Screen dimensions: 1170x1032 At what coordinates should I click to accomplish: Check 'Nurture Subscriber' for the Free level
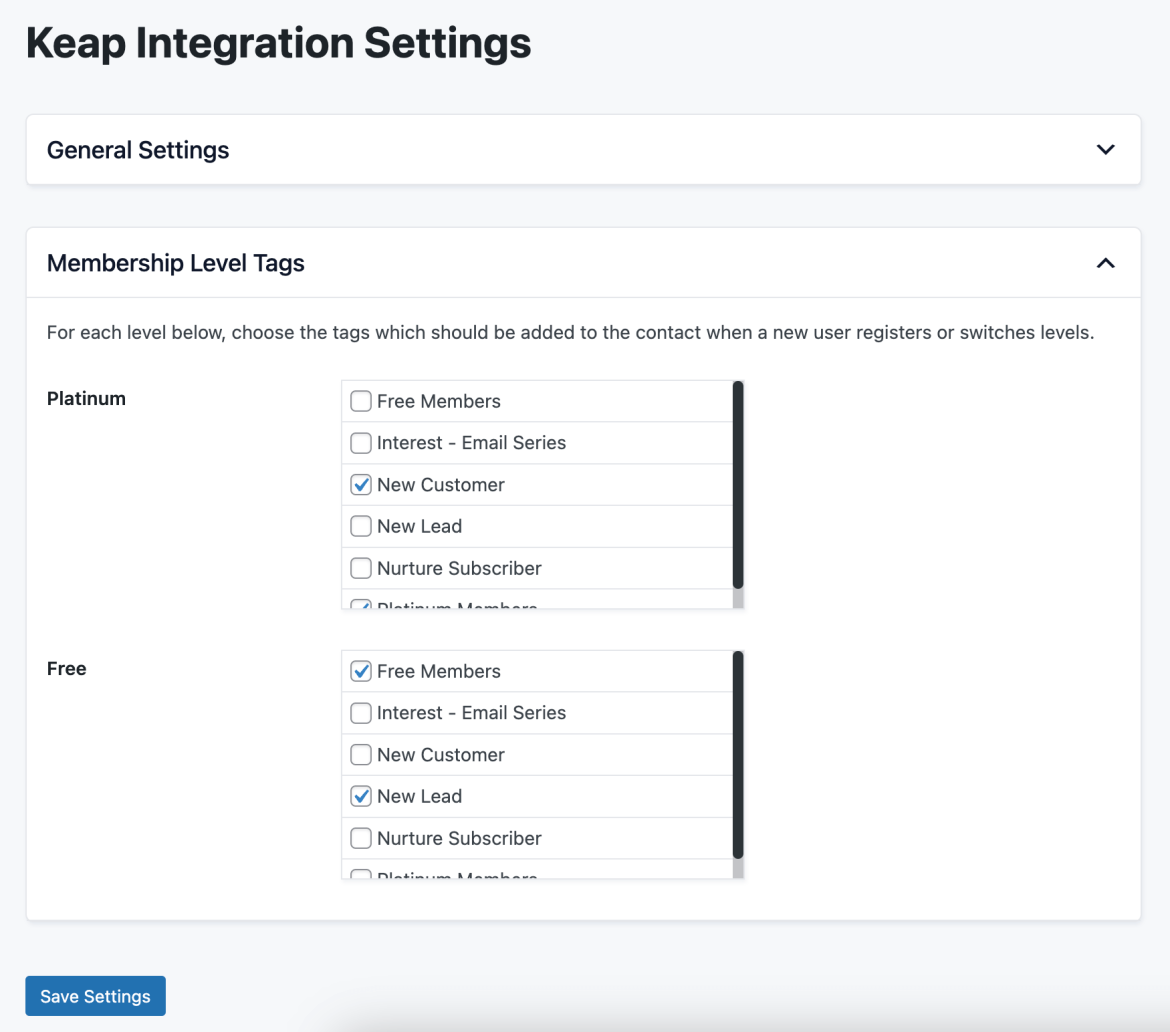361,838
